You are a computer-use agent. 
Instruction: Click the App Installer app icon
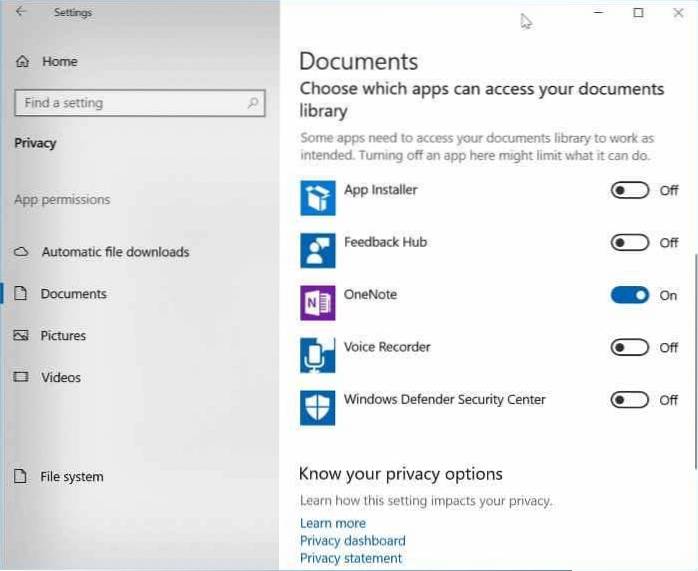(x=318, y=198)
